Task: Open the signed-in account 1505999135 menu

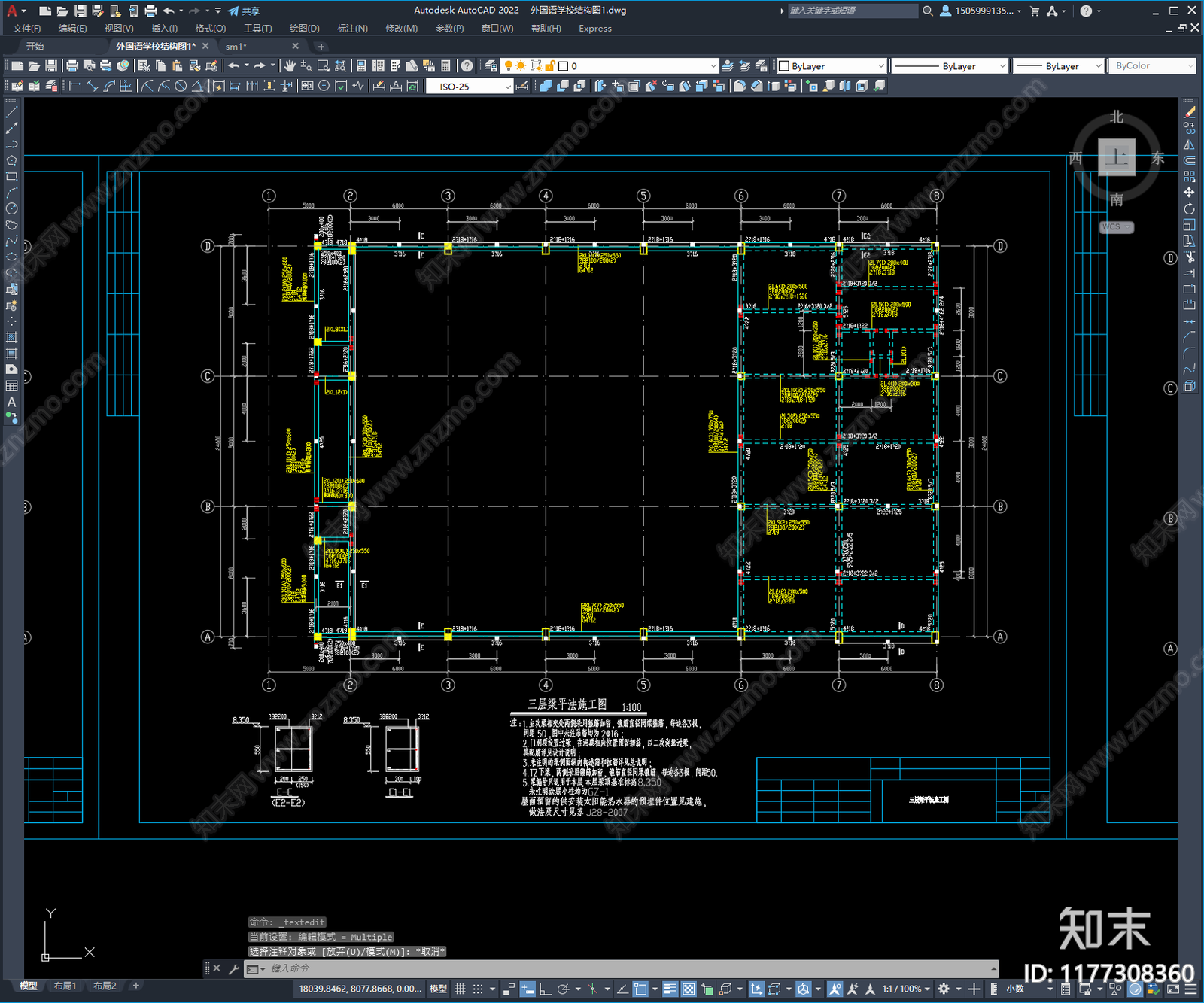Action: pos(981,11)
